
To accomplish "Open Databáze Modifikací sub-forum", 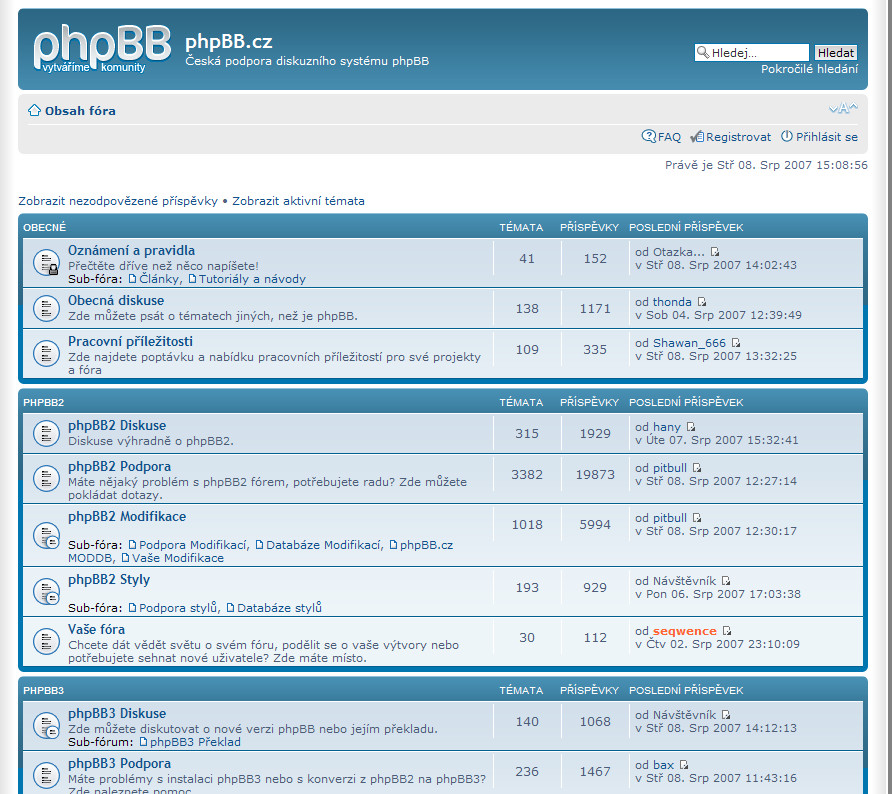I will click(323, 545).
